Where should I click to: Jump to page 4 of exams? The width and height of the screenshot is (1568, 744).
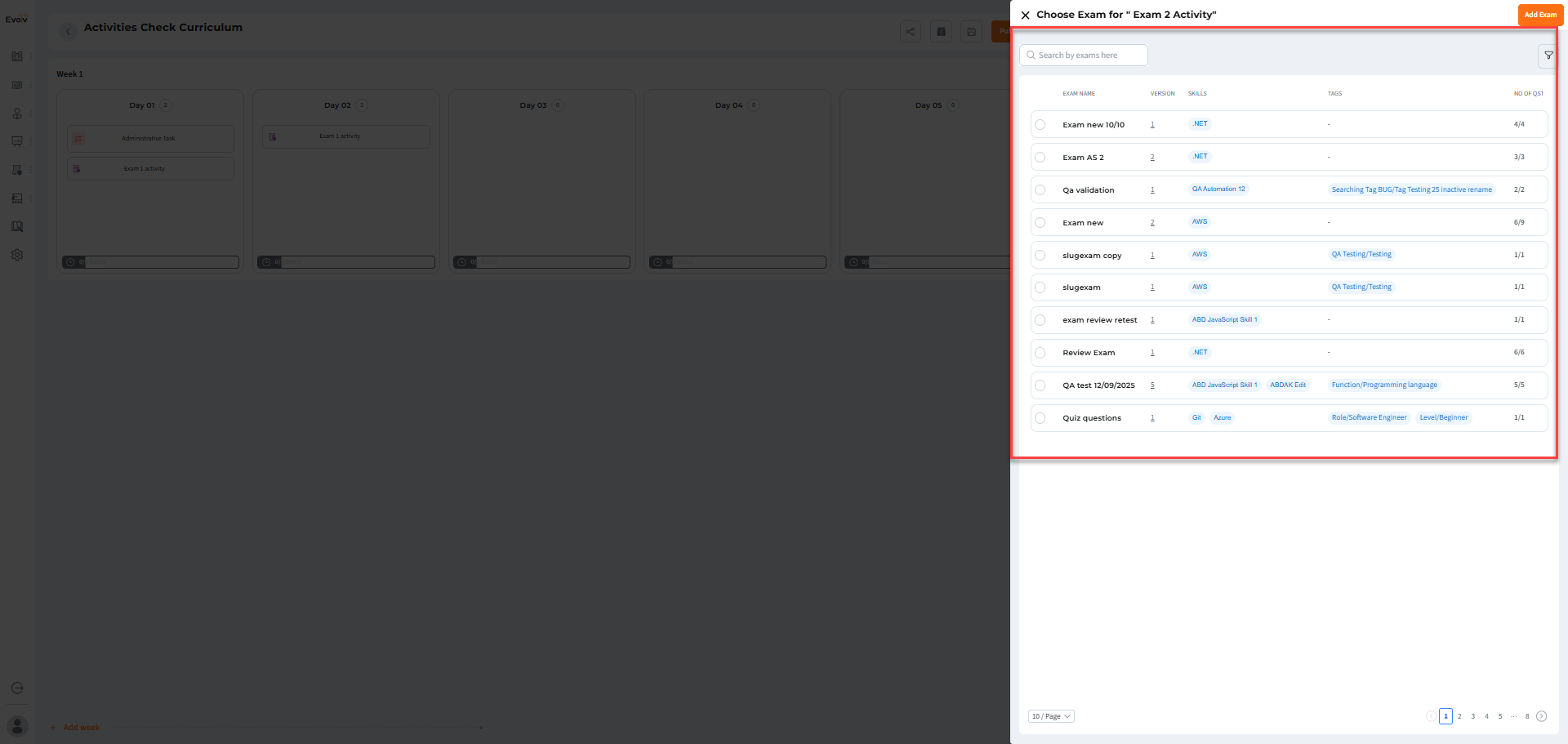point(1486,716)
